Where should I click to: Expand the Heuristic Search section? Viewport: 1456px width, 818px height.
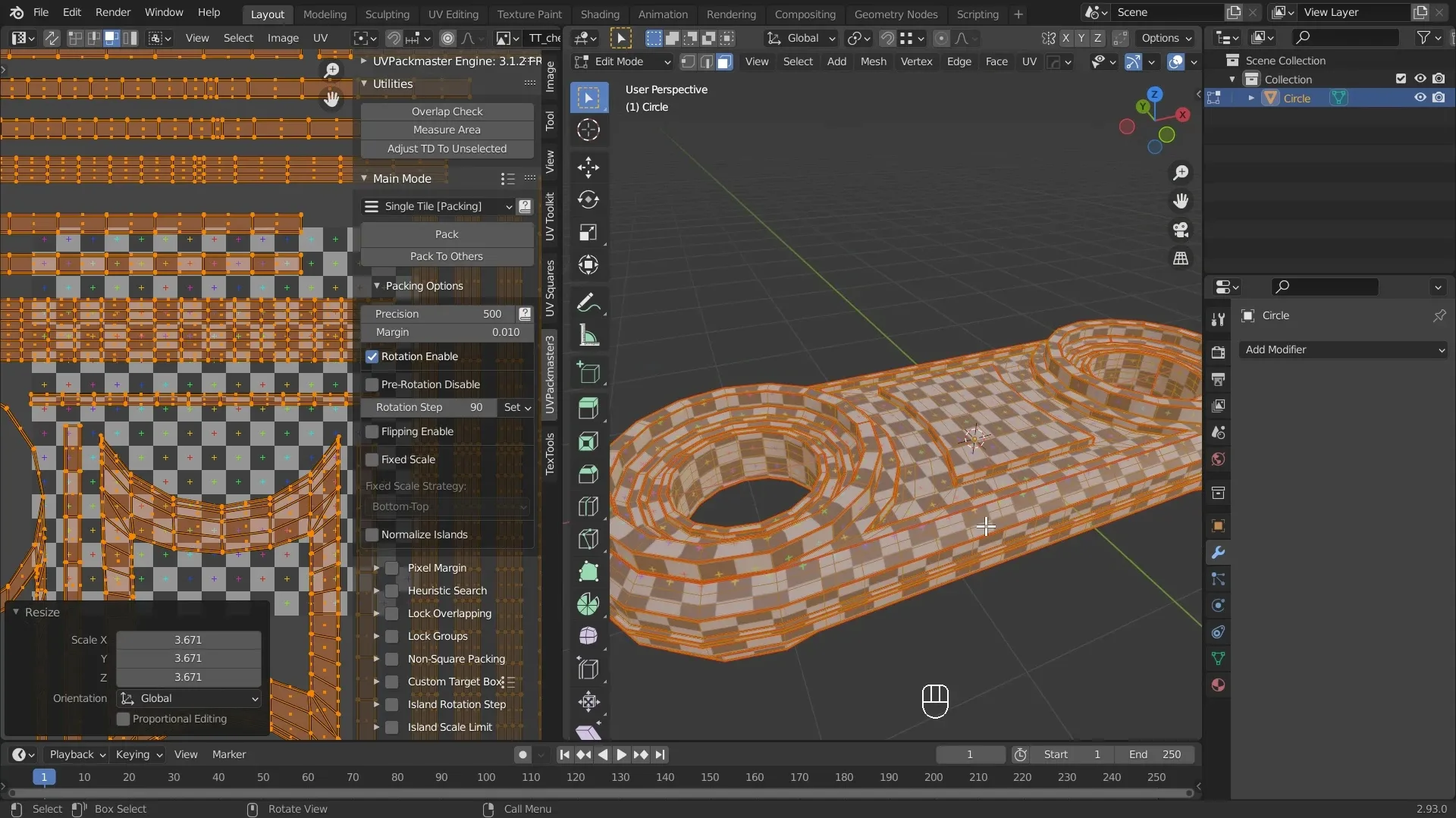point(376,591)
